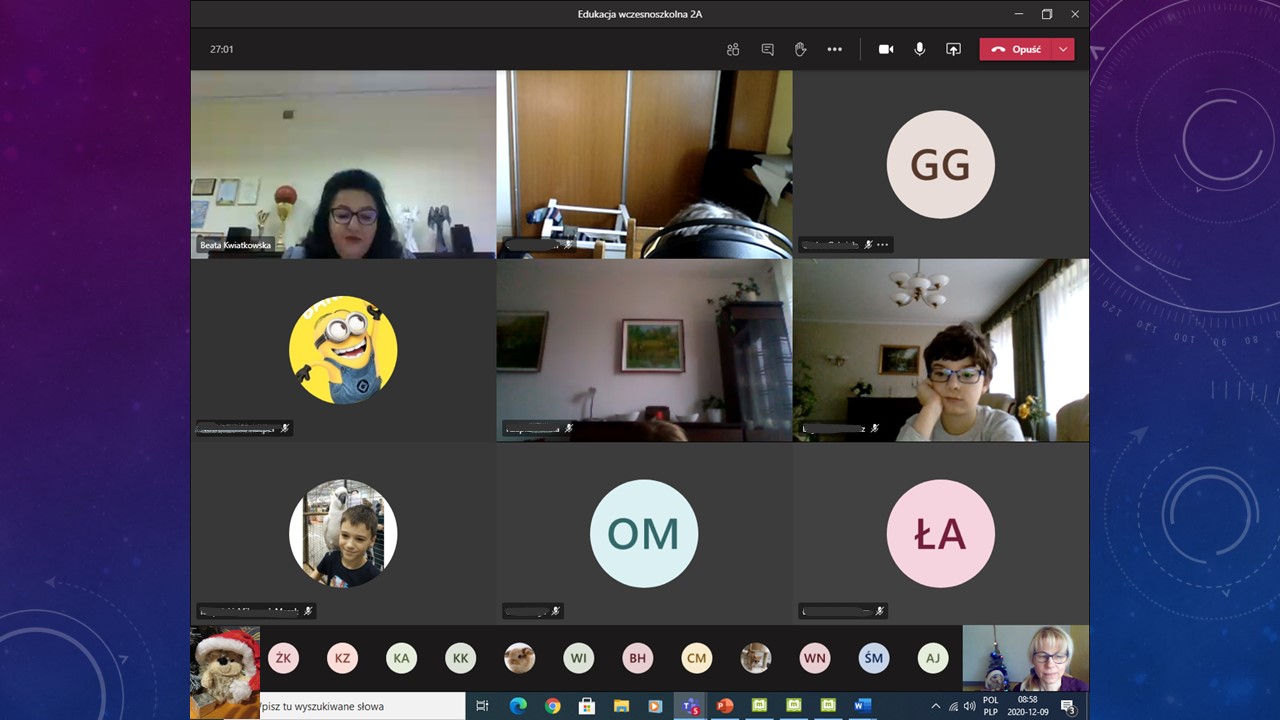Click the ŚM participant bubble
The height and width of the screenshot is (720, 1280).
pos(874,658)
